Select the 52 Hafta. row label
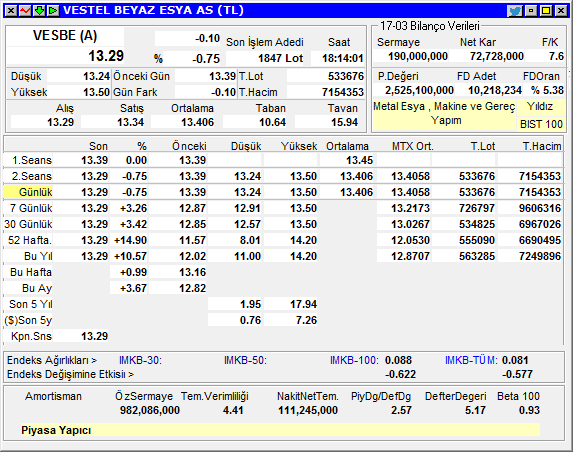The width and height of the screenshot is (573, 452). pos(30,240)
